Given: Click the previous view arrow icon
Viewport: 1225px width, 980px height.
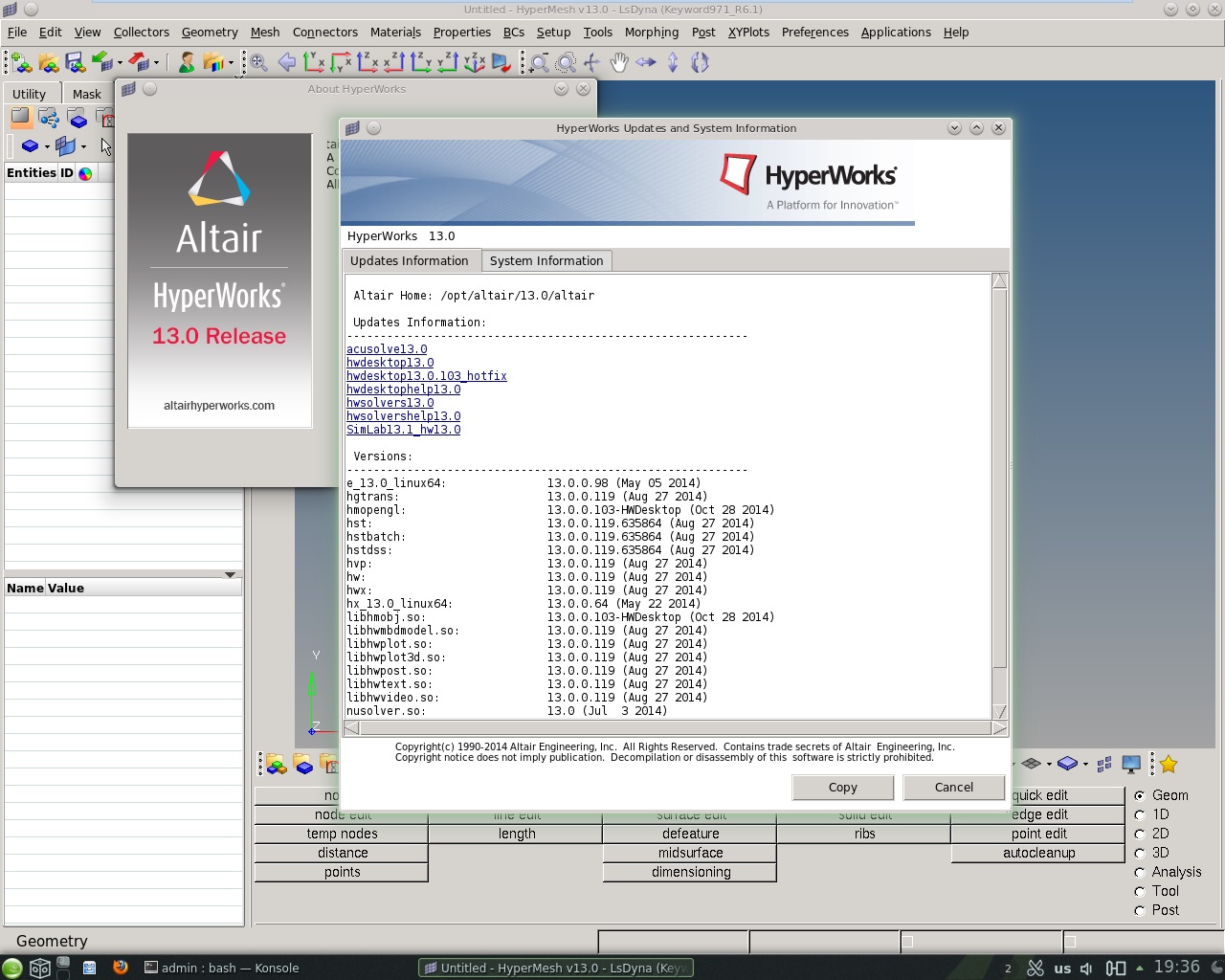Looking at the screenshot, I should click(286, 63).
